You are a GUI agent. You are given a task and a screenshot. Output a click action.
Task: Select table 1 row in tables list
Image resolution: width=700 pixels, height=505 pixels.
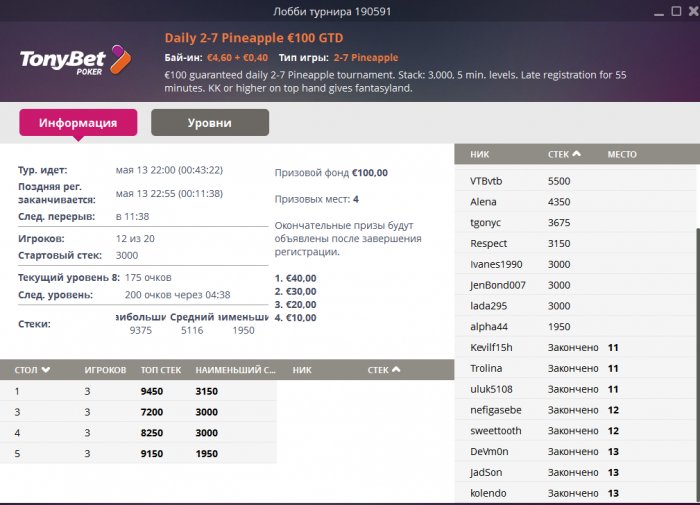[140, 391]
